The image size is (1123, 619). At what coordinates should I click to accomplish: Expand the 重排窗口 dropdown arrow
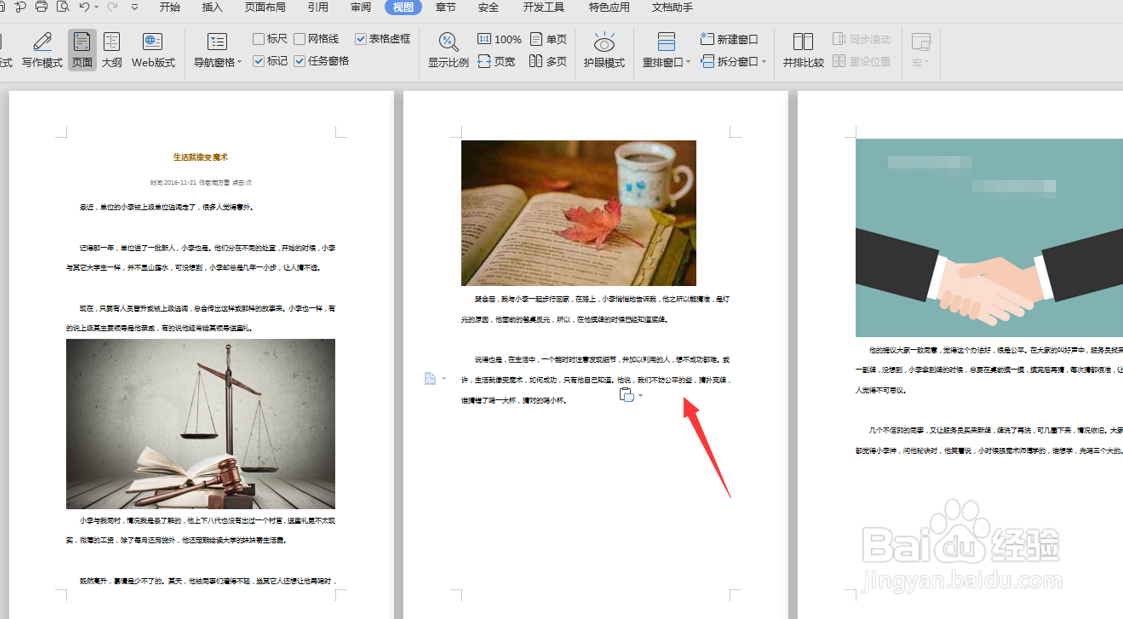688,63
